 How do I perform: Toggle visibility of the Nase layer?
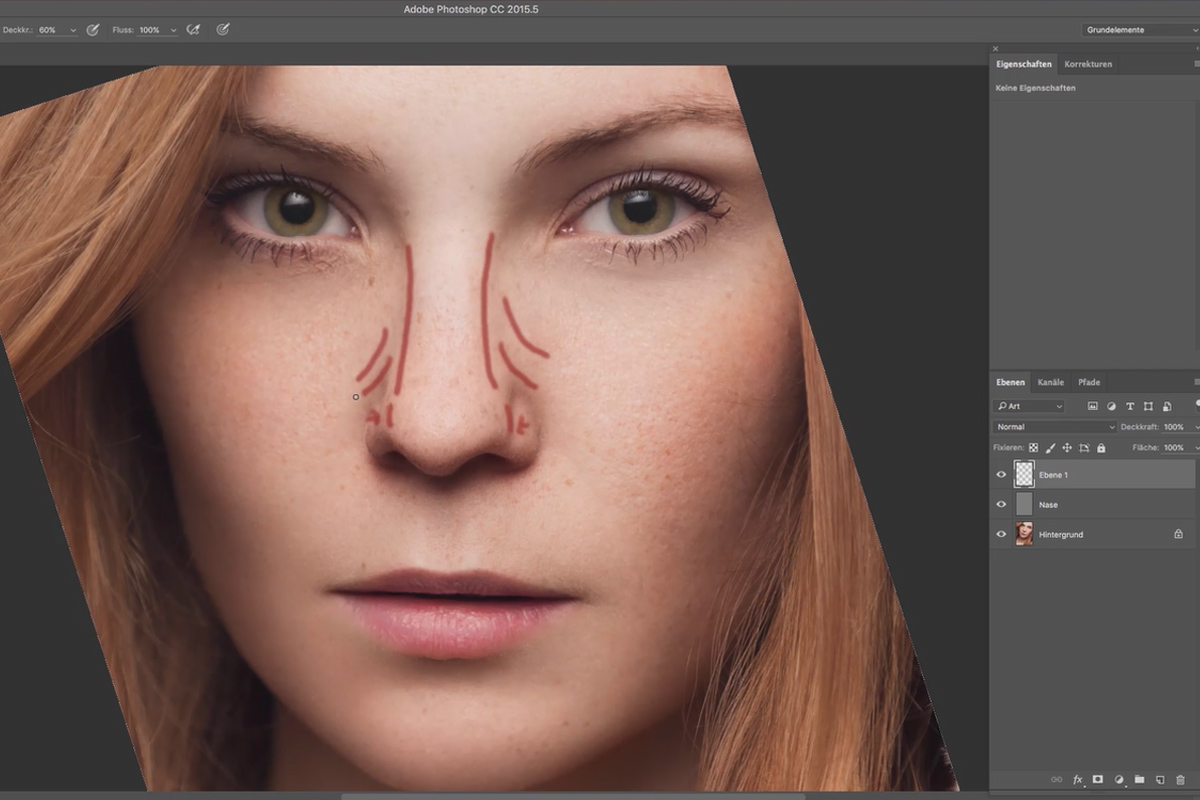click(x=1001, y=505)
